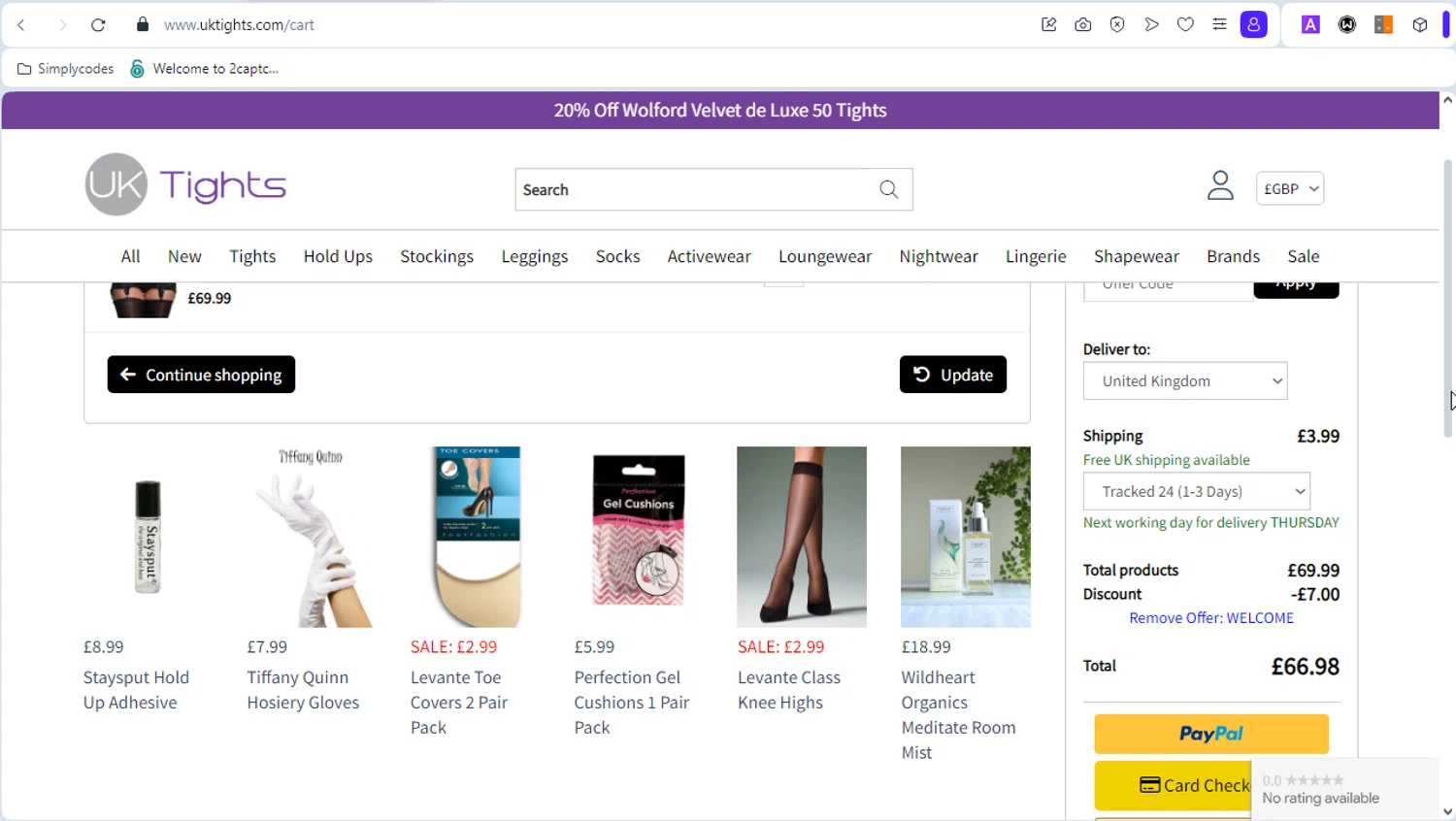Open the Hold Ups category

[338, 257]
